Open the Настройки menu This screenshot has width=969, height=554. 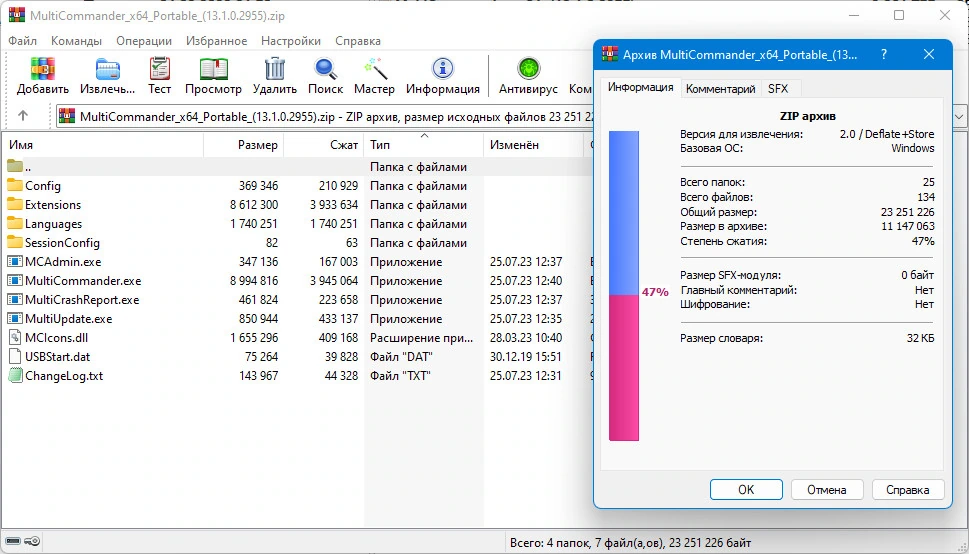pyautogui.click(x=291, y=41)
